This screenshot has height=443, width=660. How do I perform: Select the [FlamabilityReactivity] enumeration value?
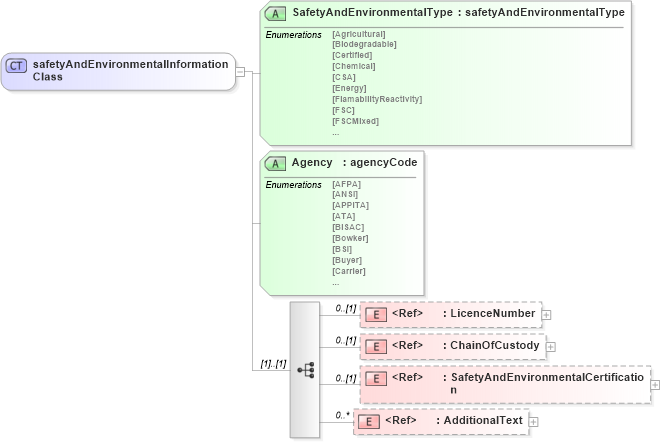click(x=376, y=99)
